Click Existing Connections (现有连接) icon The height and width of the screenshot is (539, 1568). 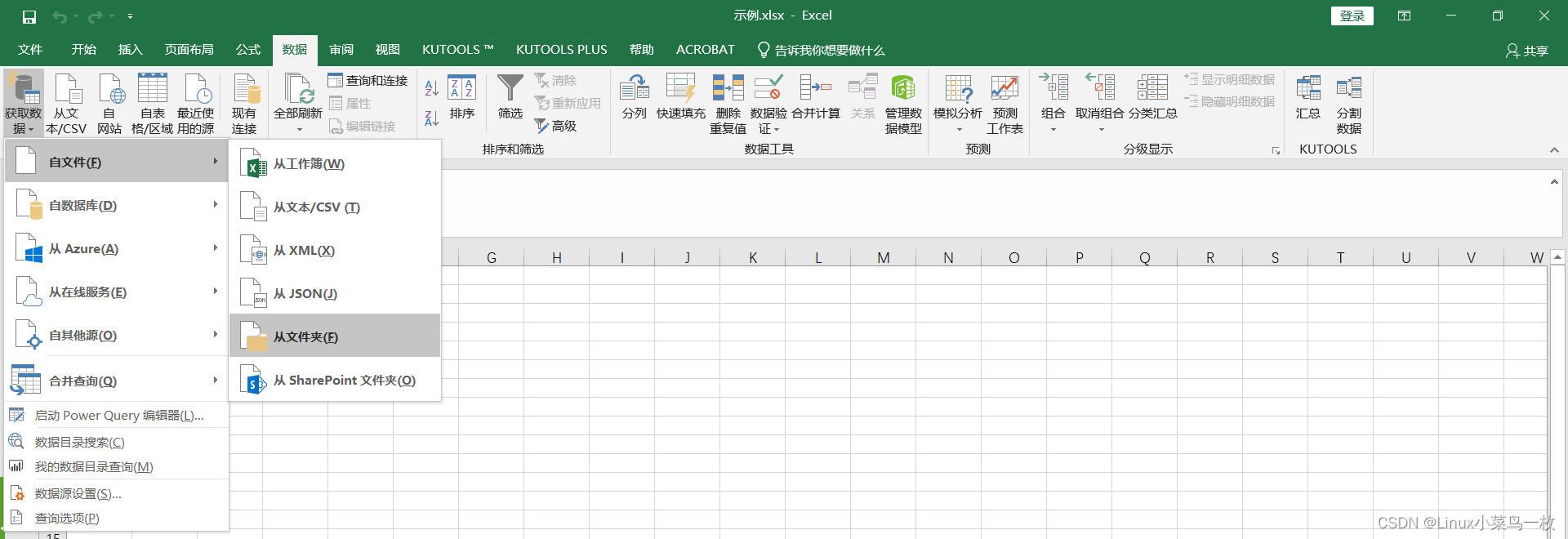[244, 104]
